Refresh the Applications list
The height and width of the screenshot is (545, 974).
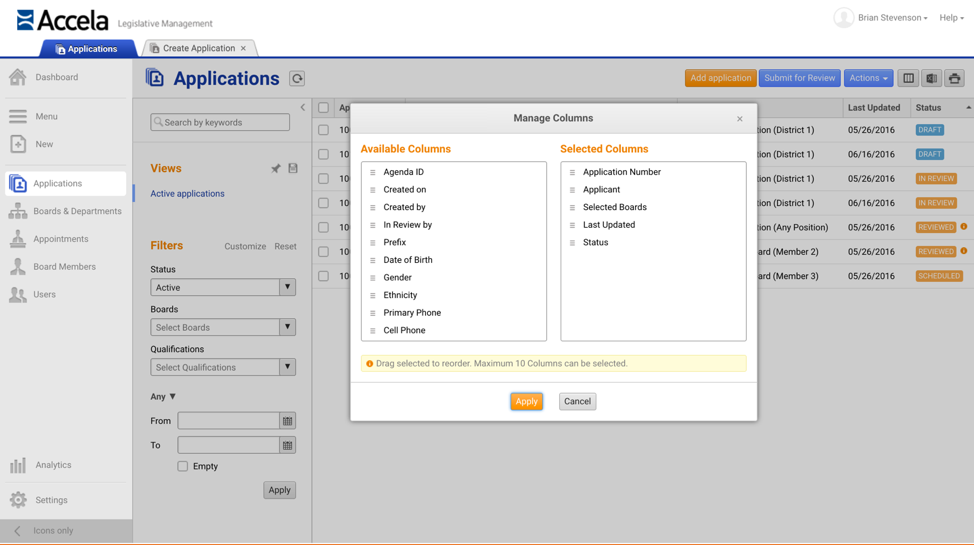click(x=297, y=78)
